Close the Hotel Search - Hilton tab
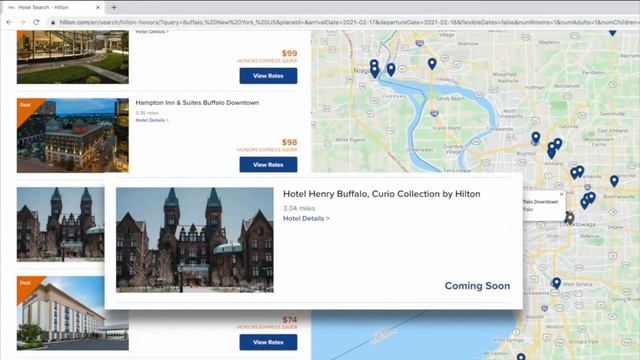 pos(98,7)
